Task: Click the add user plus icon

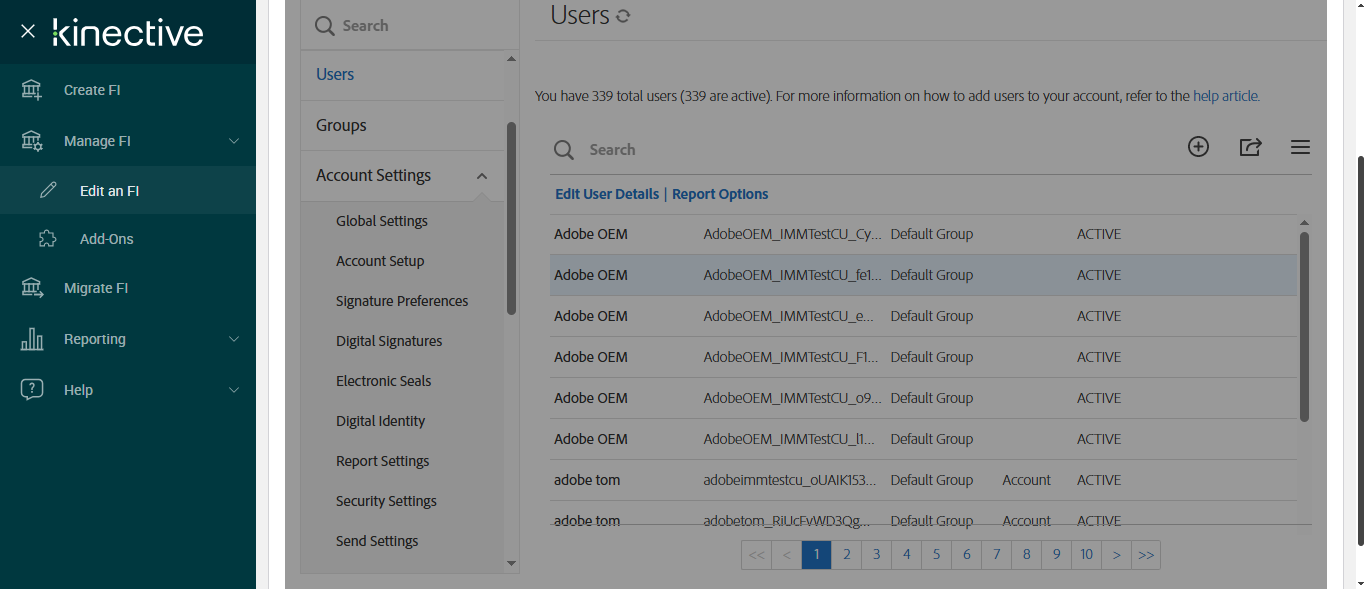Action: tap(1198, 147)
